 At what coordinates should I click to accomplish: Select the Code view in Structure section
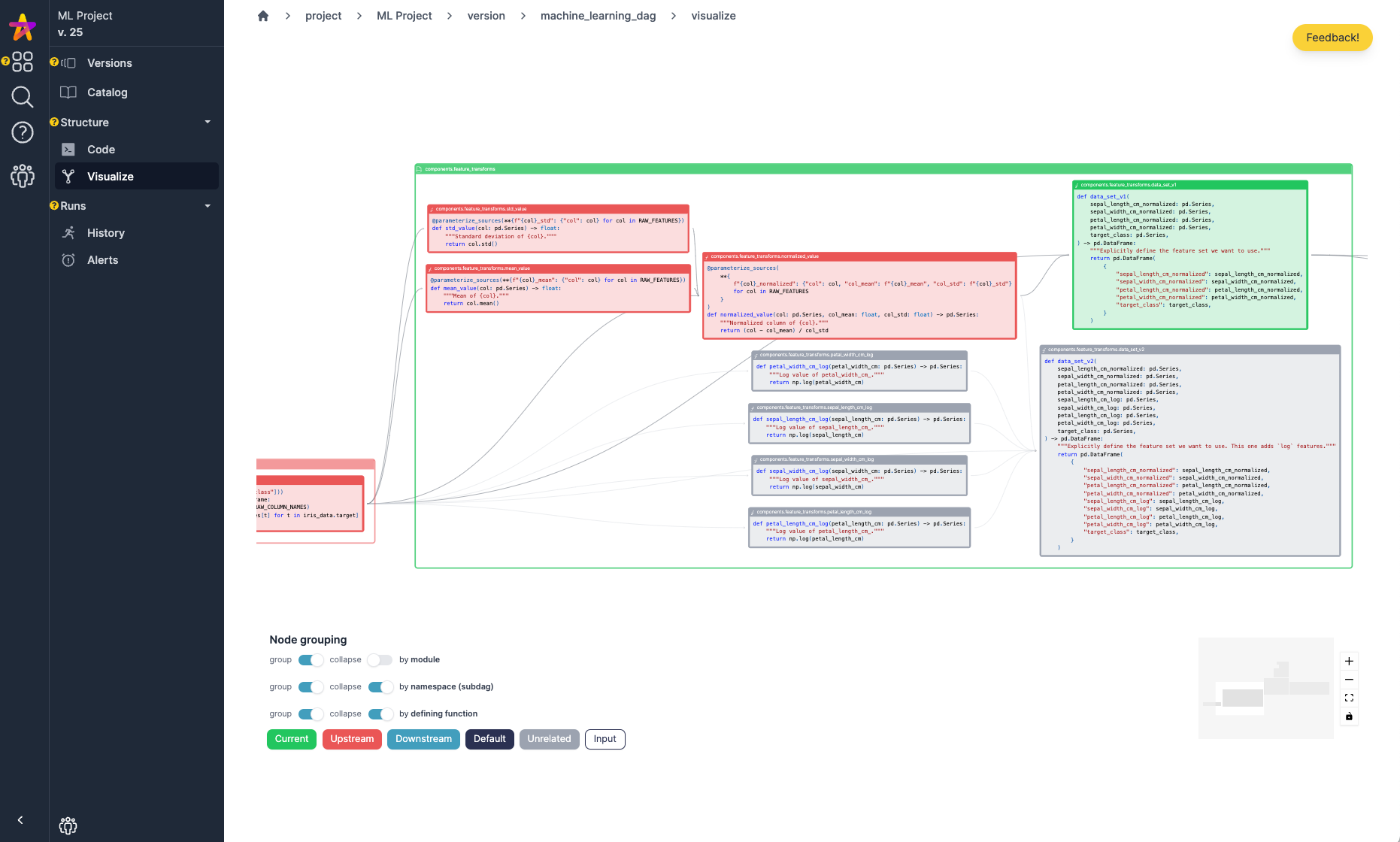(x=101, y=149)
